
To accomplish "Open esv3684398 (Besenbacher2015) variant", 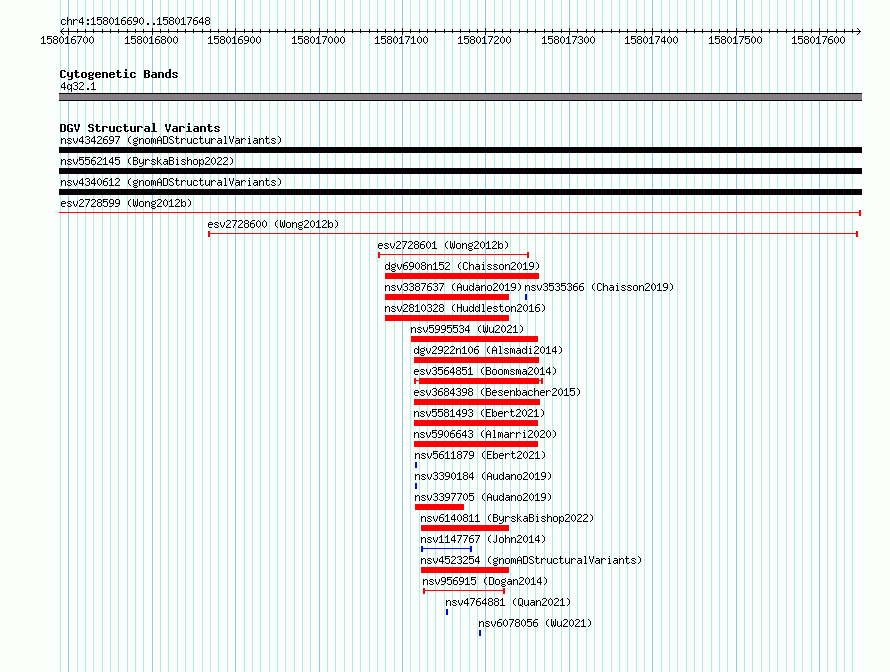I will tap(497, 392).
